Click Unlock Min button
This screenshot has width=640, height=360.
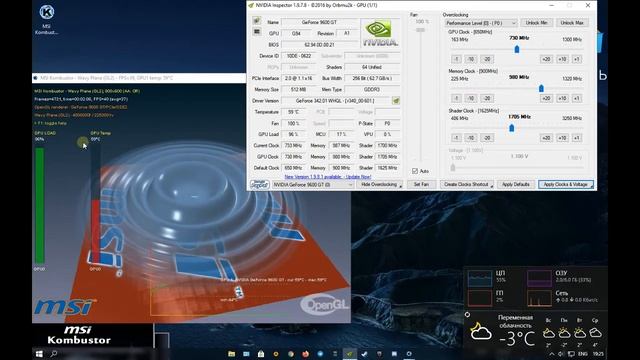[536, 23]
